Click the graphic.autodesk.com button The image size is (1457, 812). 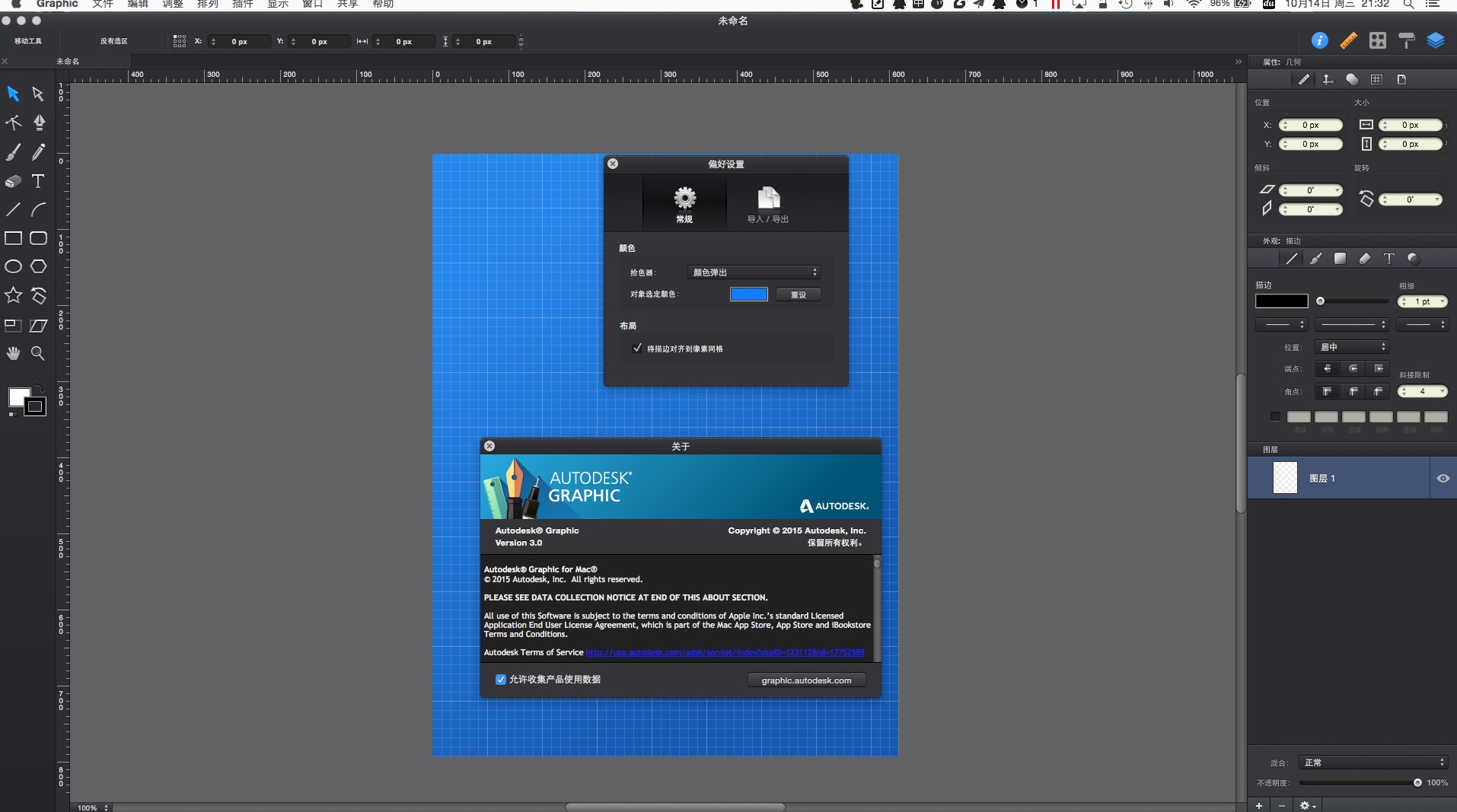806,680
